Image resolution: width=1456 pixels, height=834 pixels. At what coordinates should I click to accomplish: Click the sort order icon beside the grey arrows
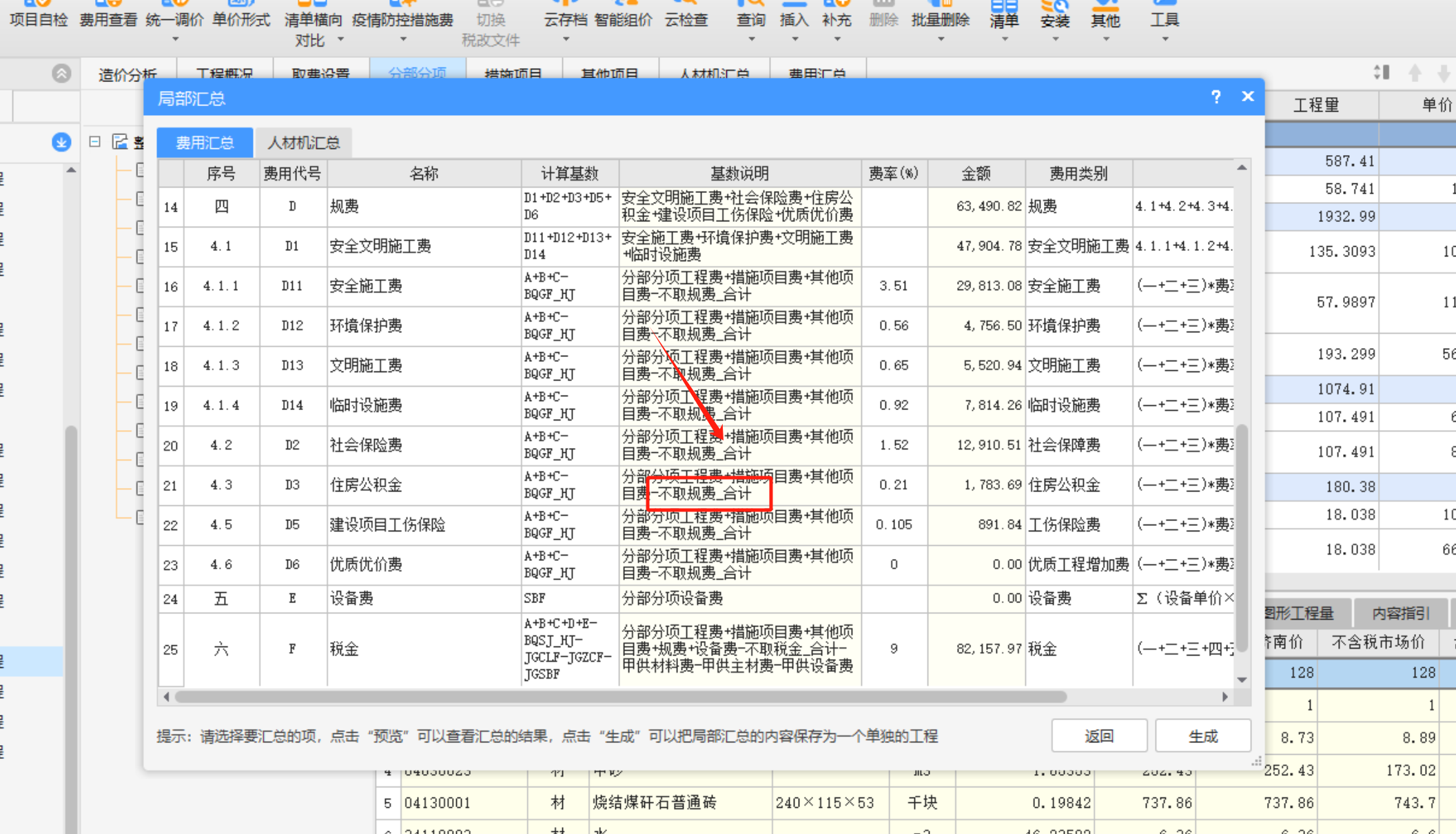(x=1381, y=72)
